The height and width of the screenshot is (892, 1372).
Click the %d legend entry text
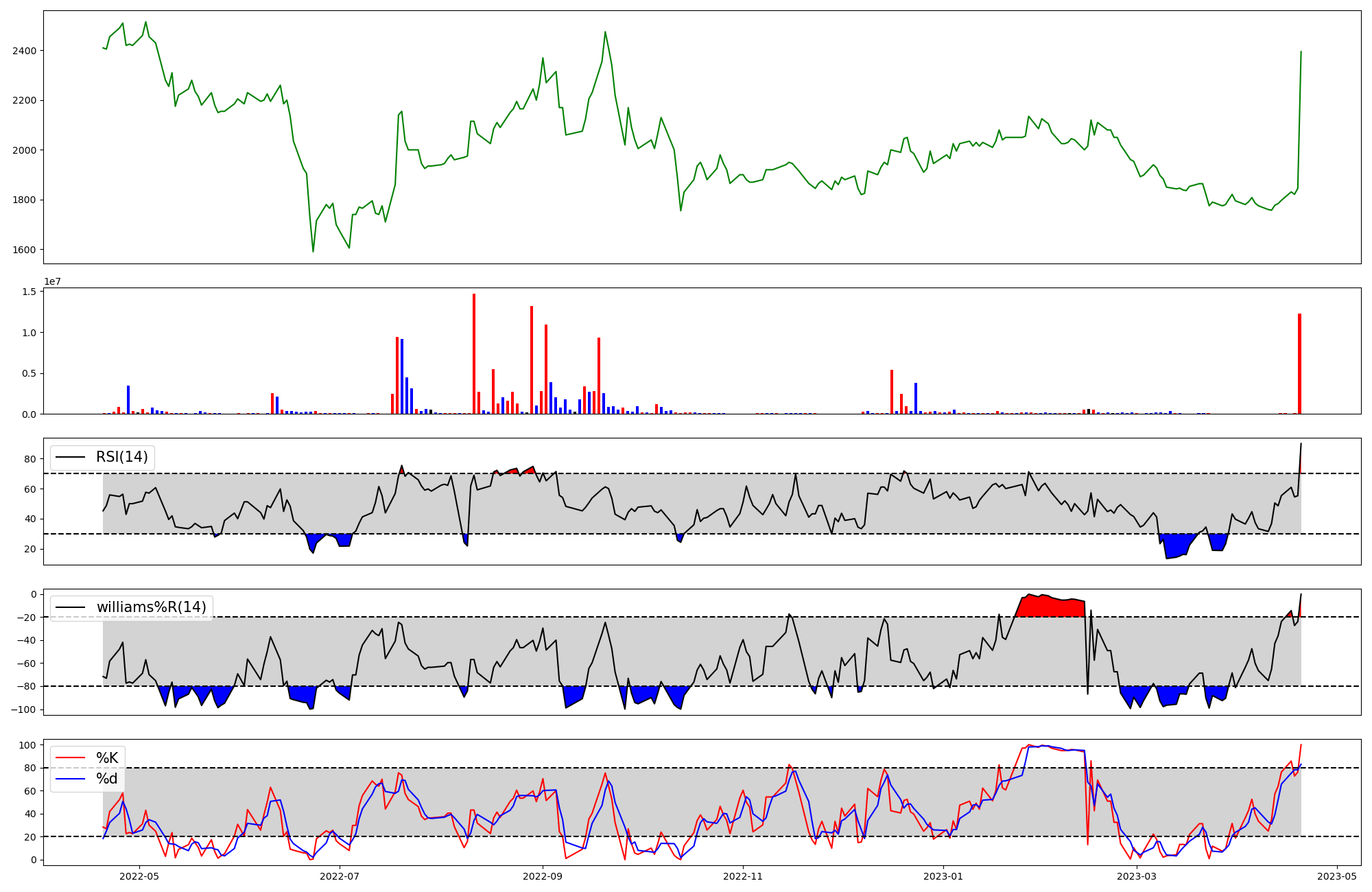pos(107,779)
